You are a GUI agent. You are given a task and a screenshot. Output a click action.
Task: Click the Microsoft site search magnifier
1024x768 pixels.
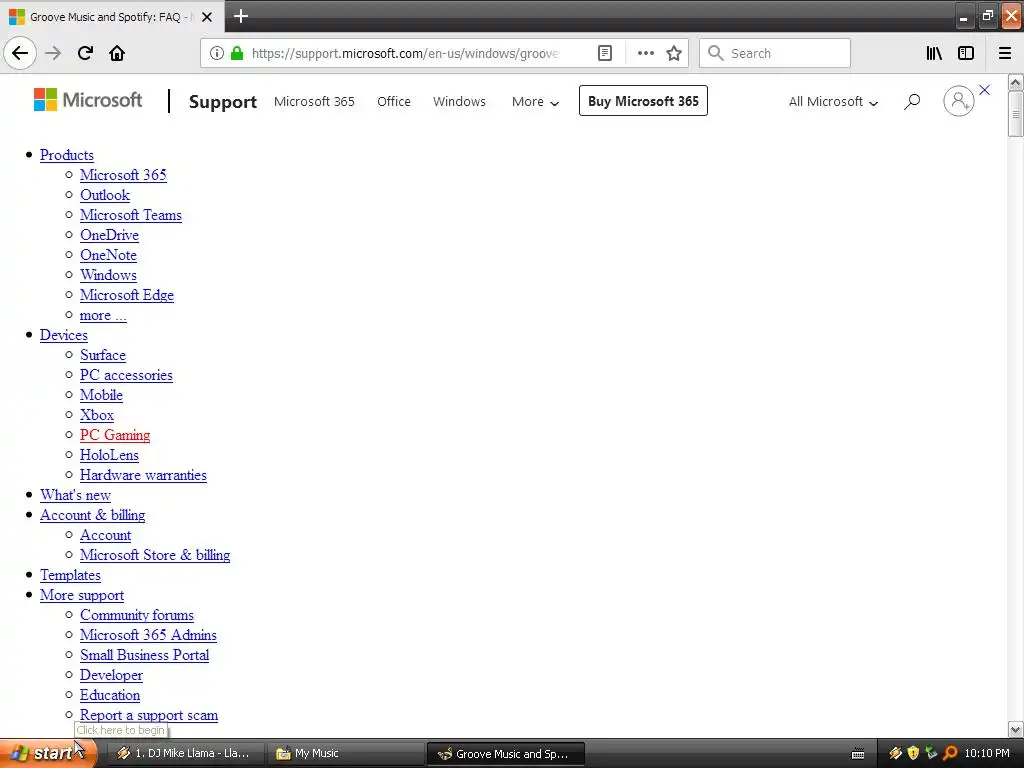[x=912, y=101]
